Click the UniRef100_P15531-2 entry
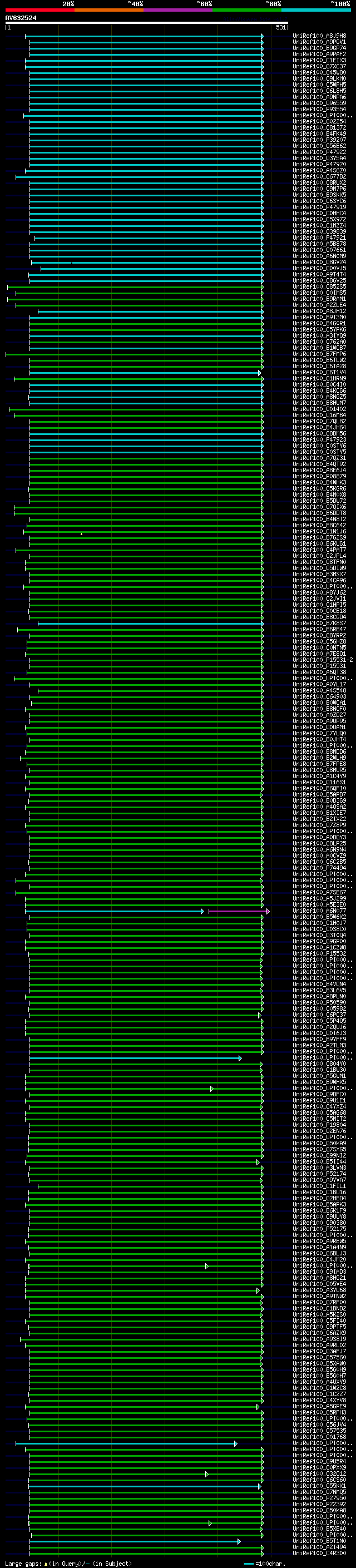This screenshot has width=356, height=1568. point(323,660)
